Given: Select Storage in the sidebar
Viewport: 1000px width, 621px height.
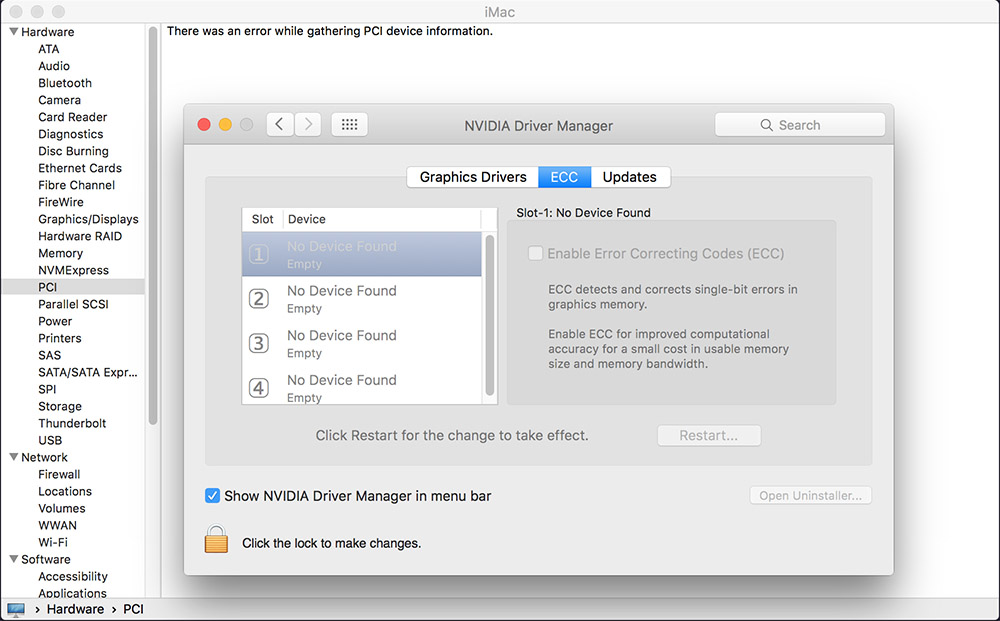Looking at the screenshot, I should pos(60,406).
